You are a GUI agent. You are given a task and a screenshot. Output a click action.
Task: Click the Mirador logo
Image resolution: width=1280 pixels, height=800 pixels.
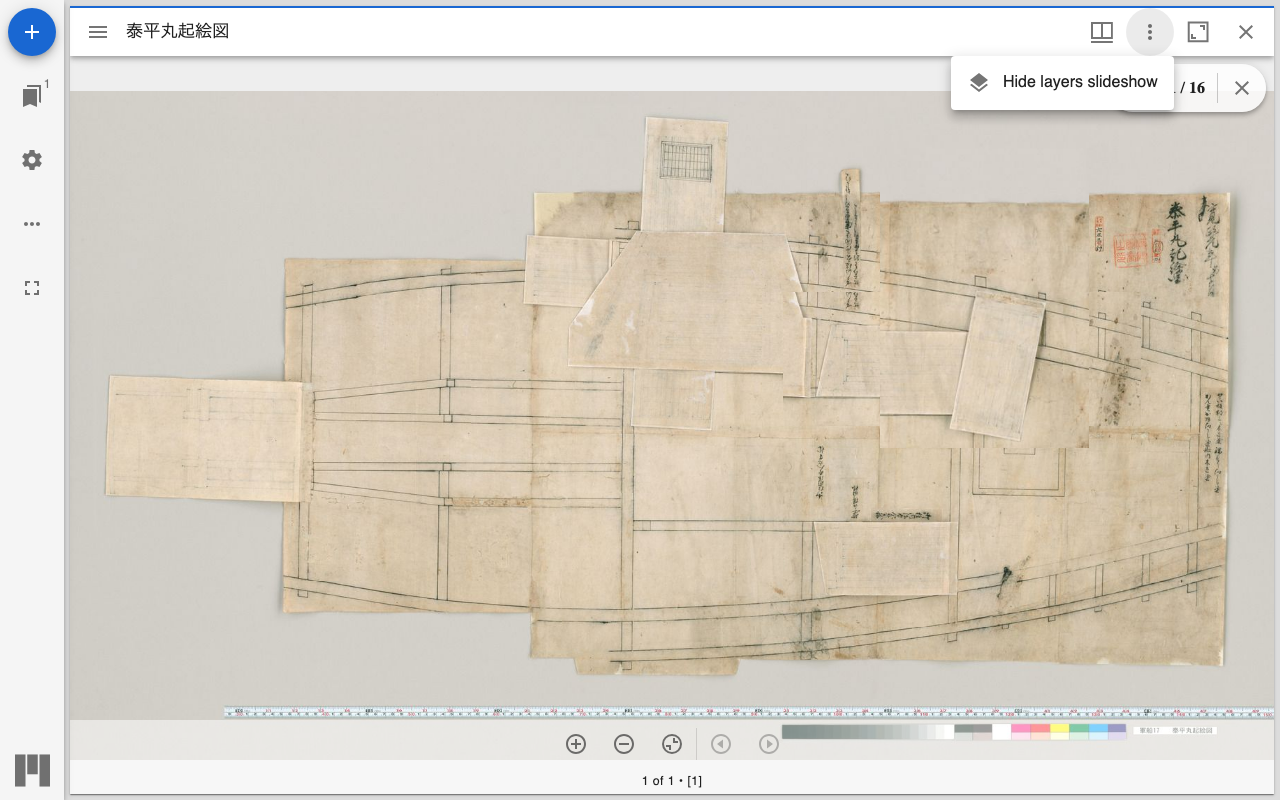pyautogui.click(x=32, y=770)
